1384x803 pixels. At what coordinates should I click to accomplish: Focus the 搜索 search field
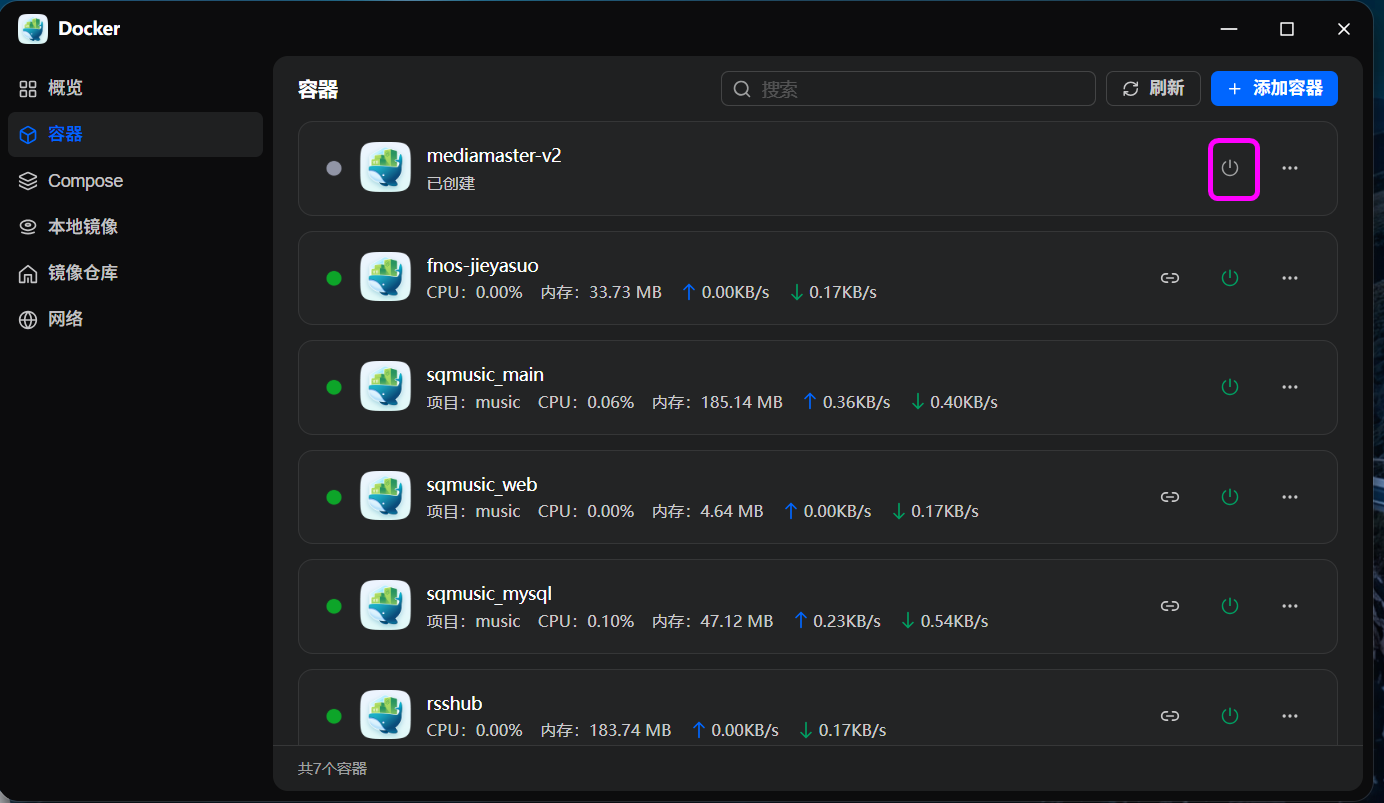pyautogui.click(x=908, y=89)
